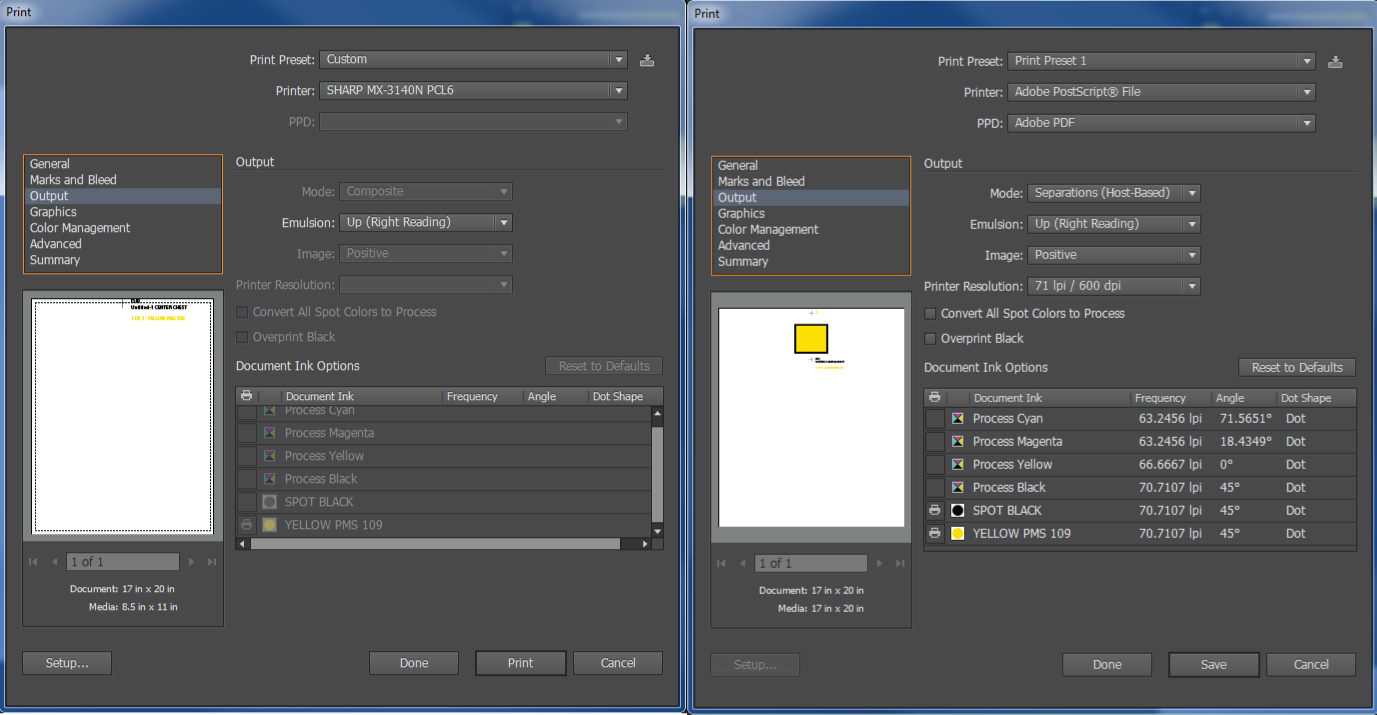Click Process Magenta ink type icon, right dialog
1377x715 pixels.
click(x=958, y=441)
